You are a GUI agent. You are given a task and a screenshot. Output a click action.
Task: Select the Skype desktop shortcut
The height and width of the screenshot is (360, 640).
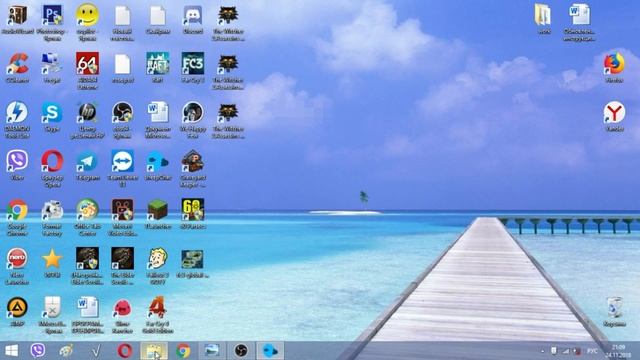coord(52,113)
